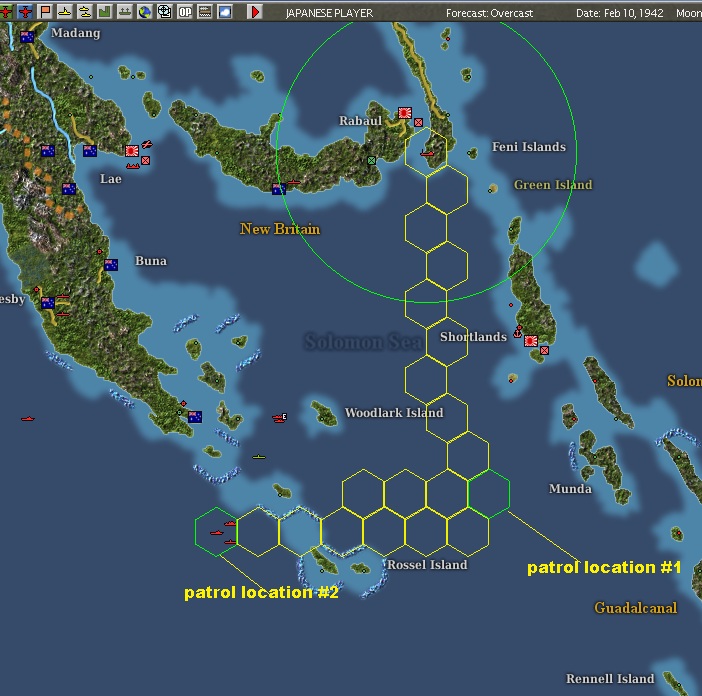Click the red plane on blue background icon
Screen dimensions: 702x696
pos(26,12)
